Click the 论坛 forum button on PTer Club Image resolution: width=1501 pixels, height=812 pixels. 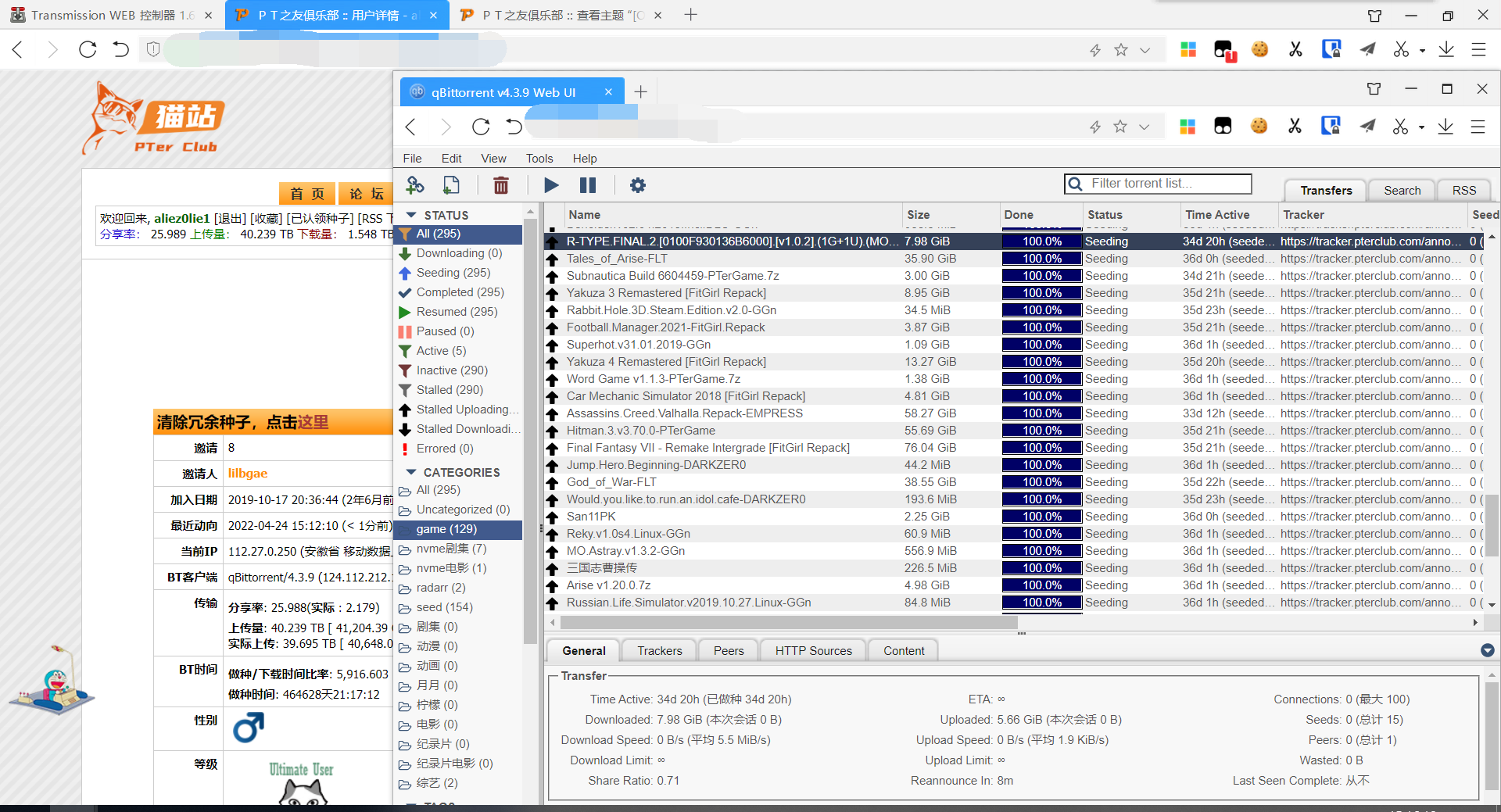click(x=366, y=194)
